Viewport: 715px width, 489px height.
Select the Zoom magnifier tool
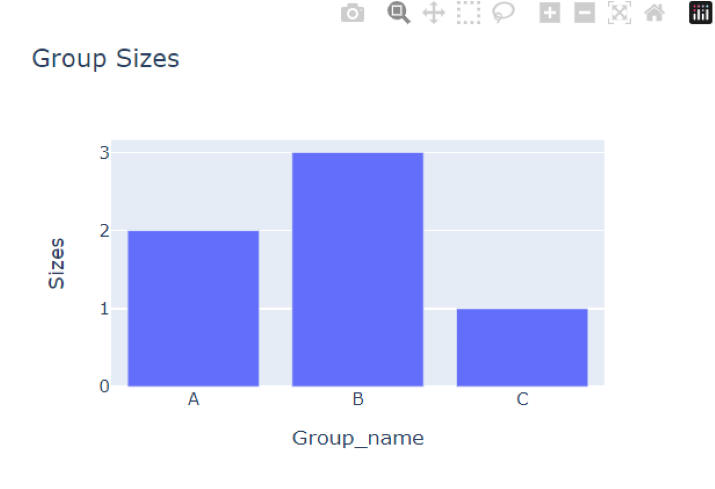(x=399, y=13)
